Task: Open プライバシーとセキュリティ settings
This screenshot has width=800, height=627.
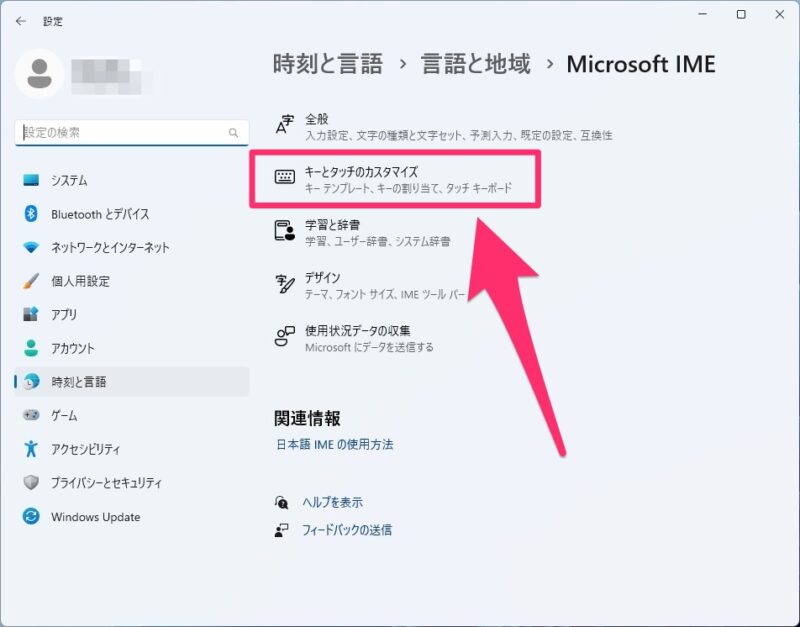Action: click(x=132, y=483)
